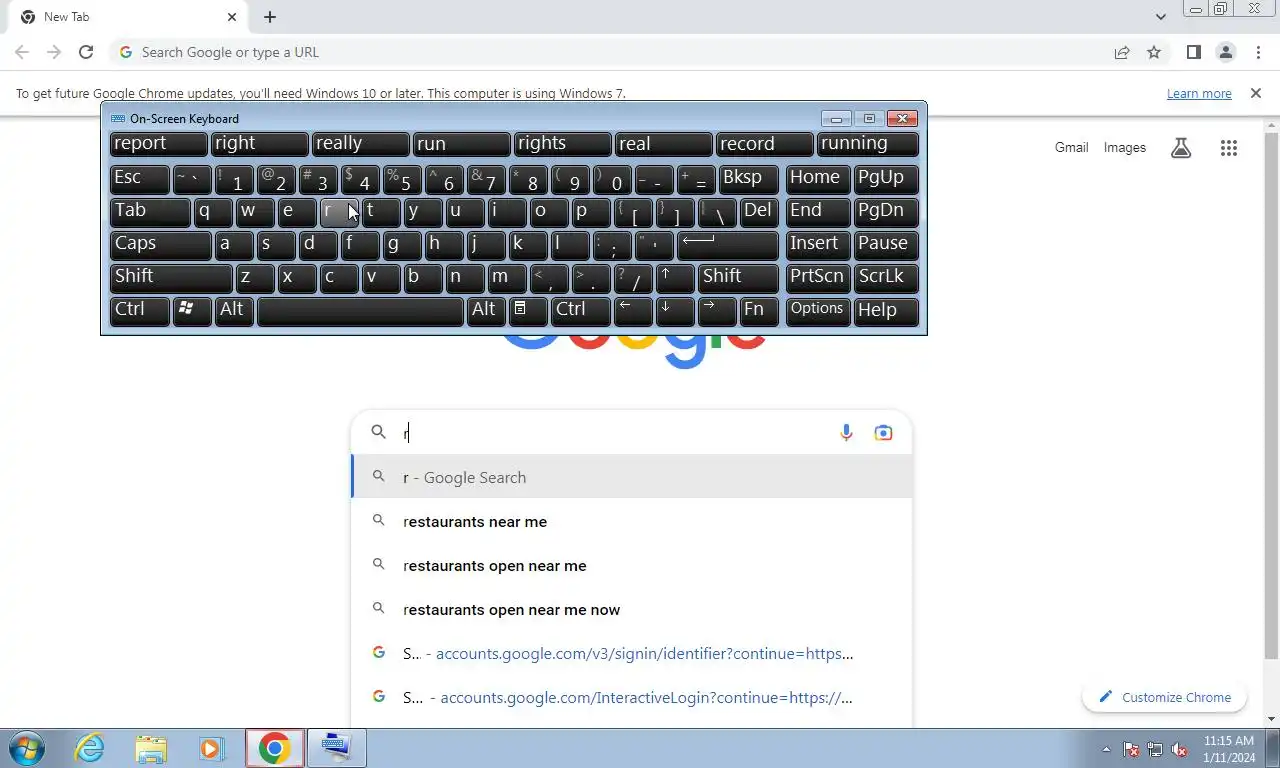Click Customize Chrome button

pos(1165,697)
